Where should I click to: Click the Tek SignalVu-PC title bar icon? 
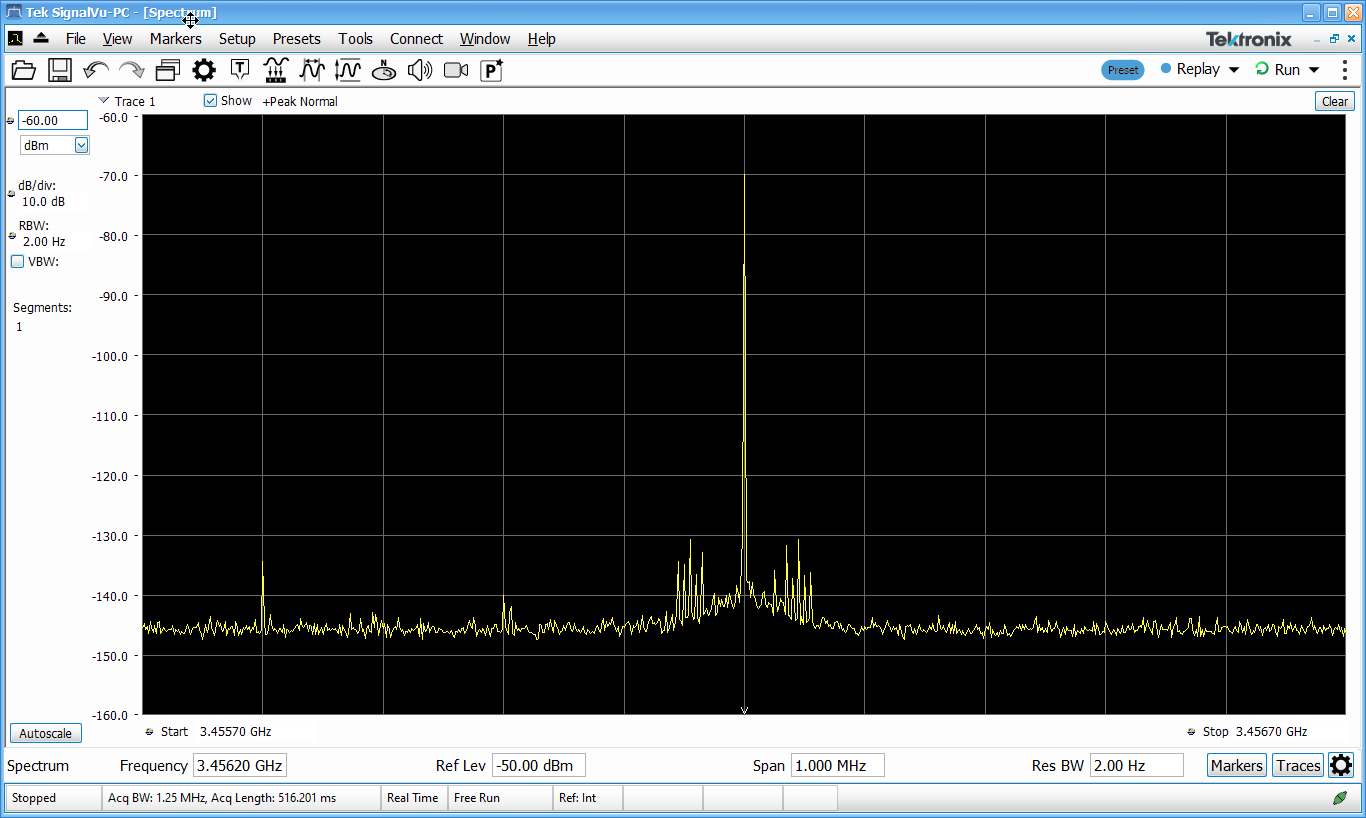click(13, 12)
